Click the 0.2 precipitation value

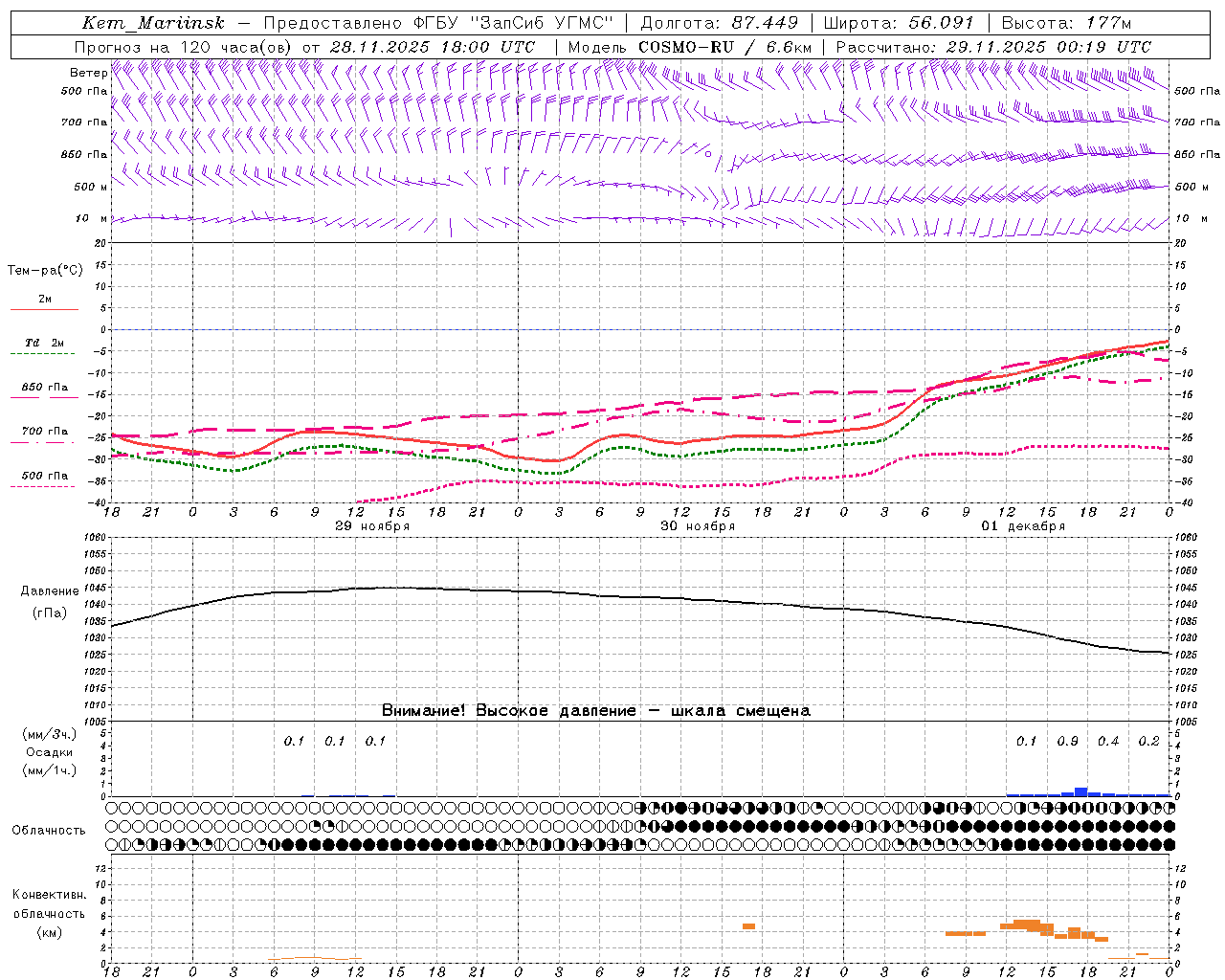(1148, 742)
